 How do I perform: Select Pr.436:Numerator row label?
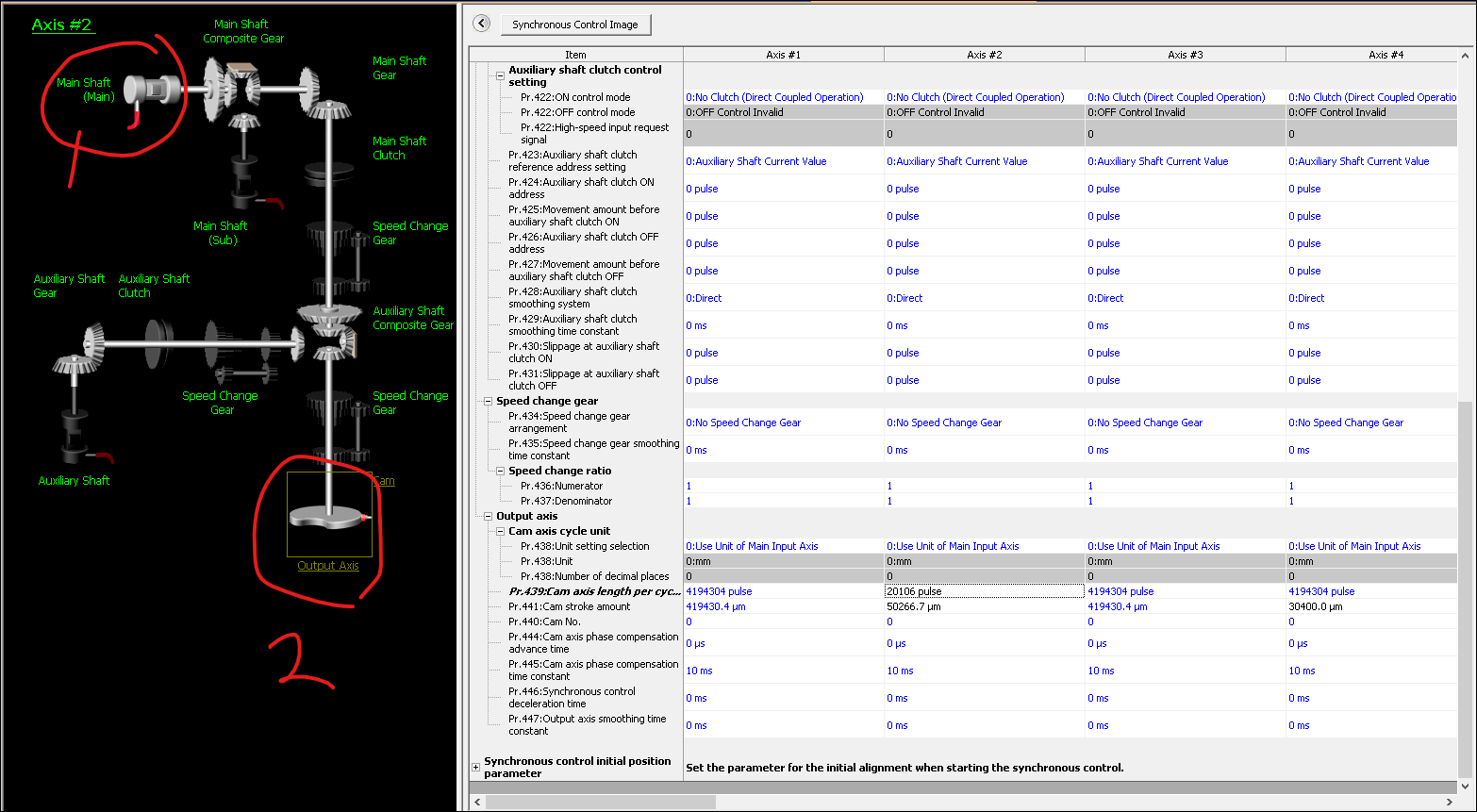tap(561, 486)
